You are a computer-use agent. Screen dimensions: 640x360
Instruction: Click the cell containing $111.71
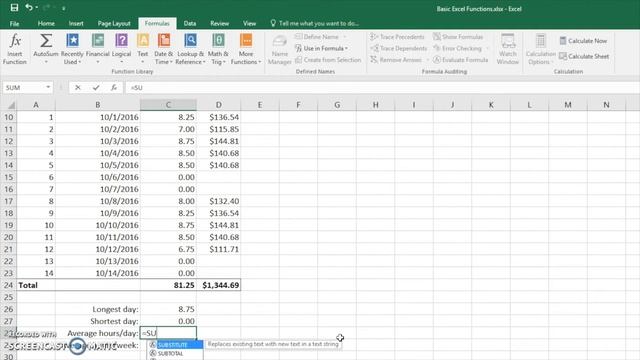(x=219, y=249)
